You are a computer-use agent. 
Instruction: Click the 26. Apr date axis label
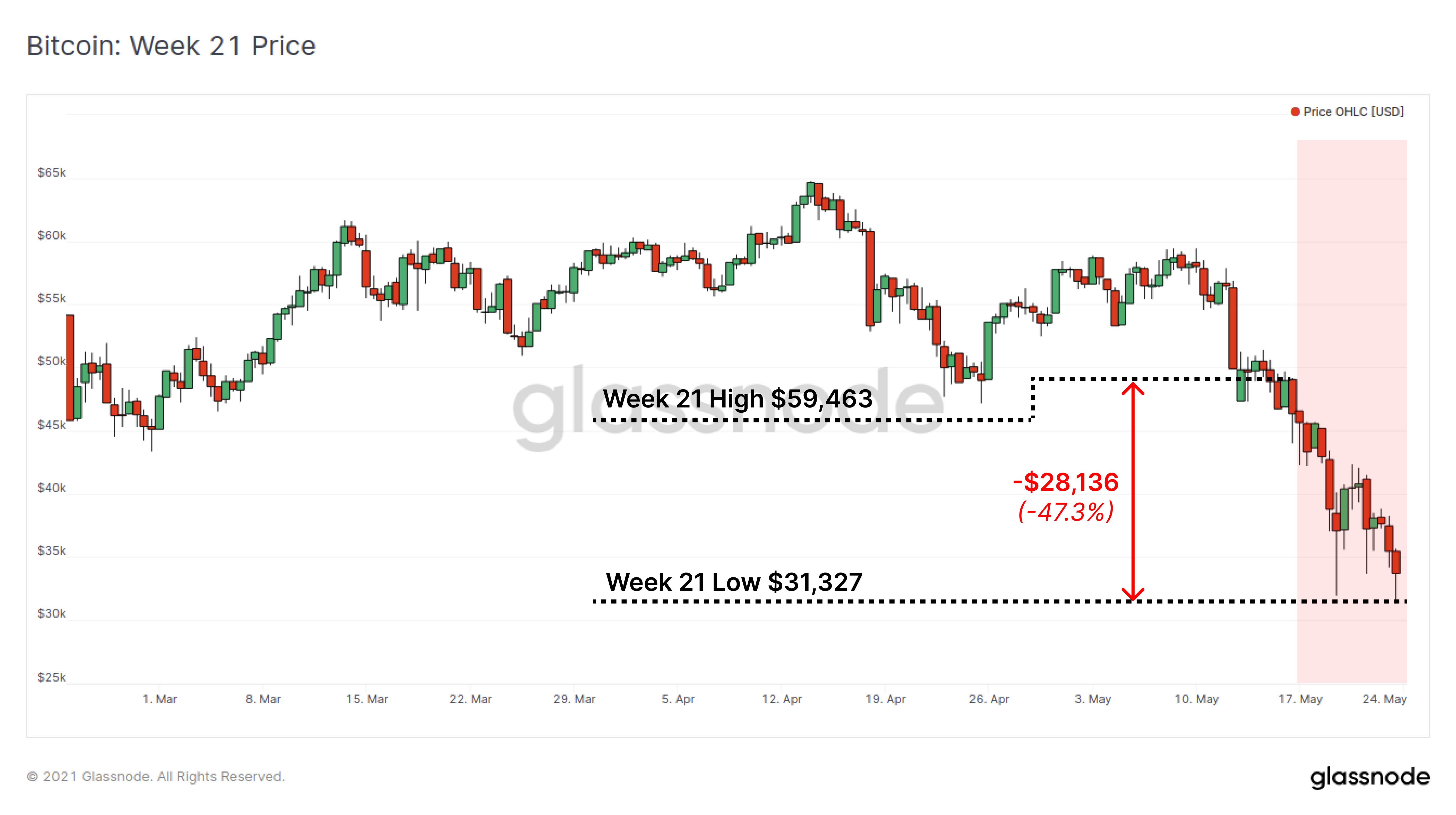pos(989,699)
